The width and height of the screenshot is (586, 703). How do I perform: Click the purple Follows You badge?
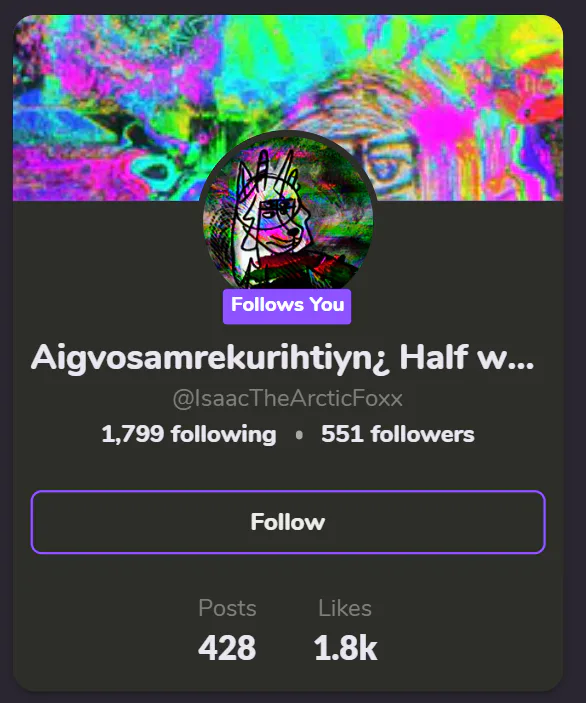(287, 306)
